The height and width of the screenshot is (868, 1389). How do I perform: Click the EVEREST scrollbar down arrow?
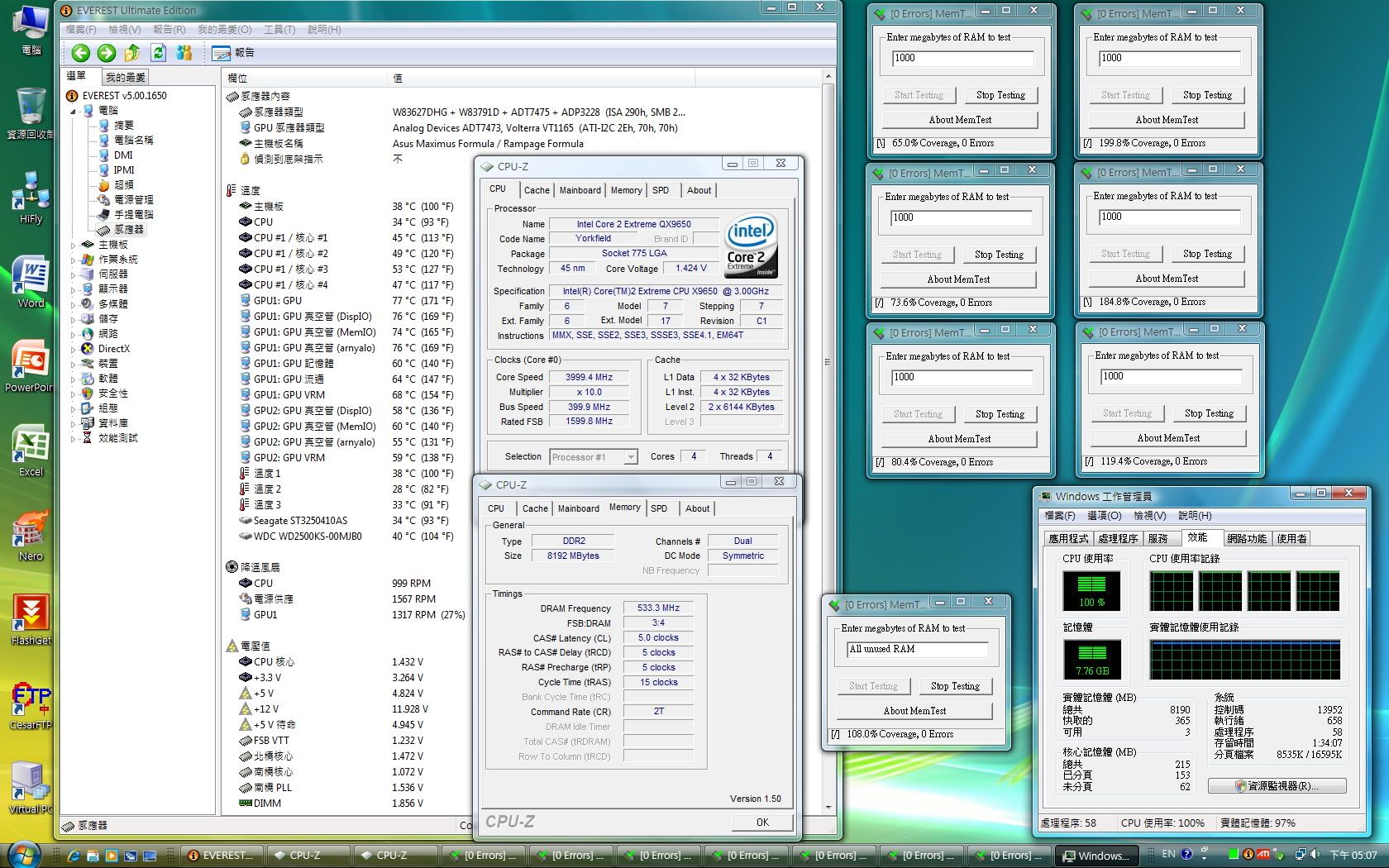coord(828,807)
